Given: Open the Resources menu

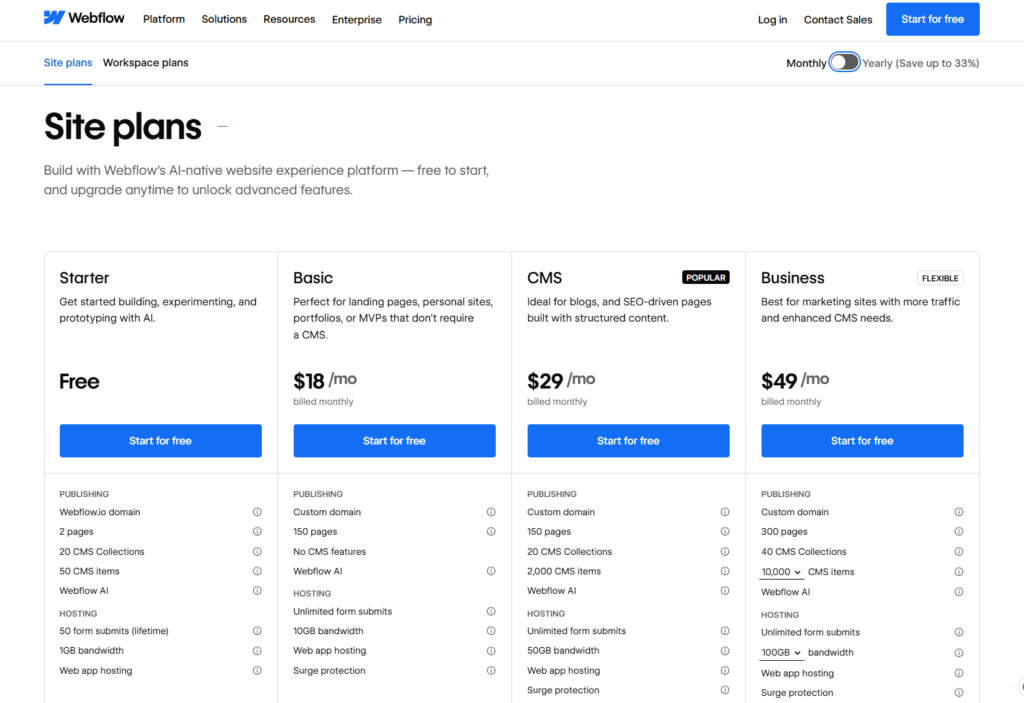Looking at the screenshot, I should coord(289,20).
